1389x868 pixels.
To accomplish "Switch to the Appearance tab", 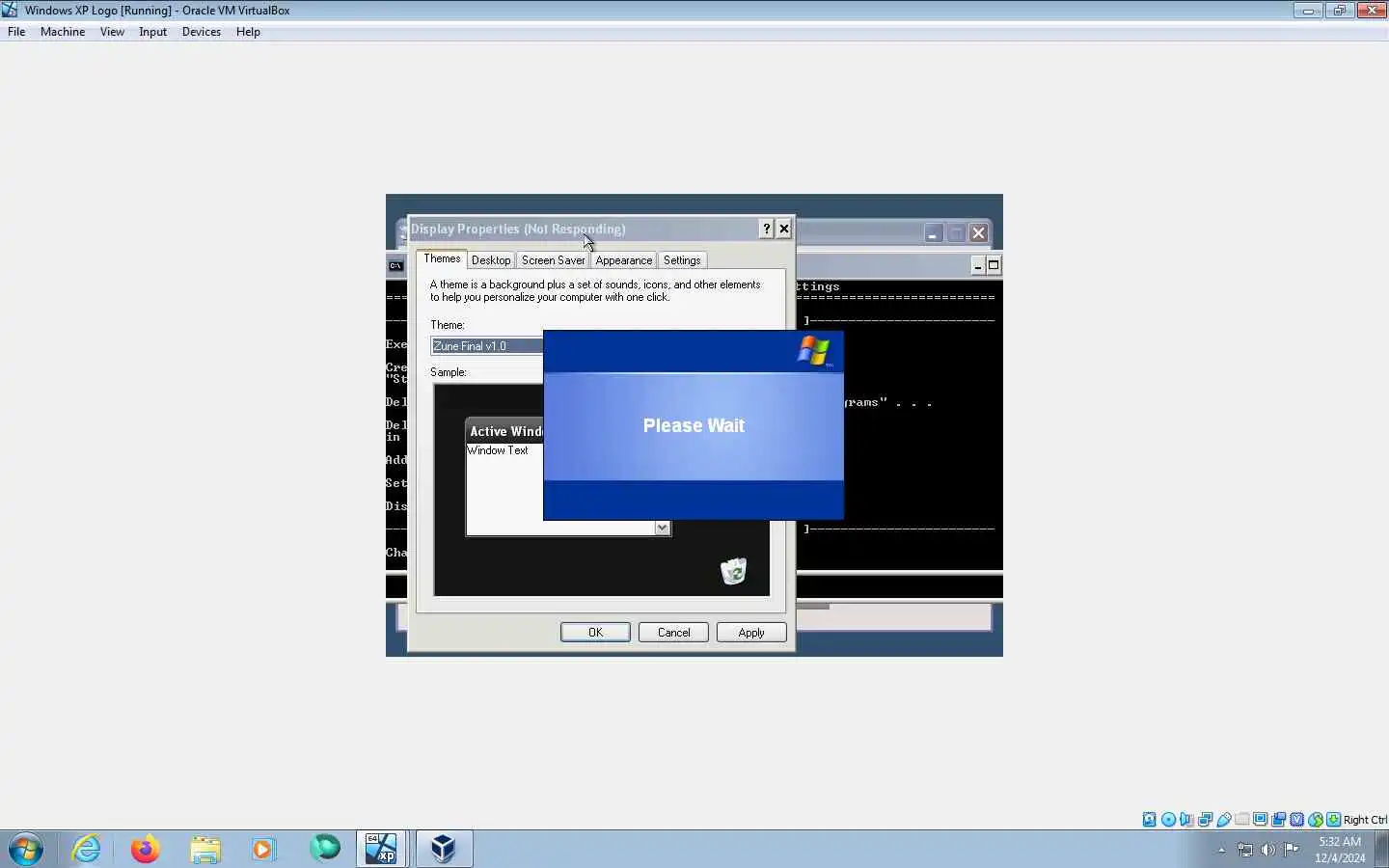I will [x=623, y=260].
